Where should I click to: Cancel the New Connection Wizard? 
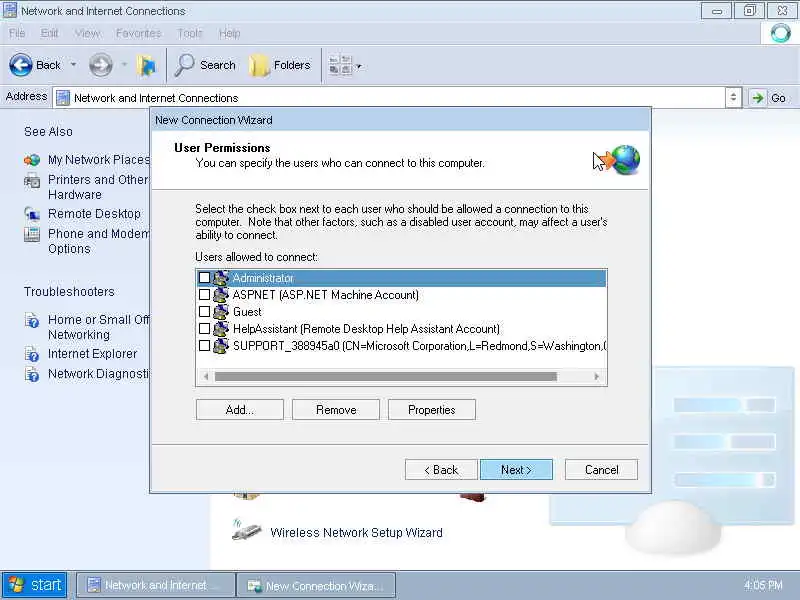pos(602,470)
